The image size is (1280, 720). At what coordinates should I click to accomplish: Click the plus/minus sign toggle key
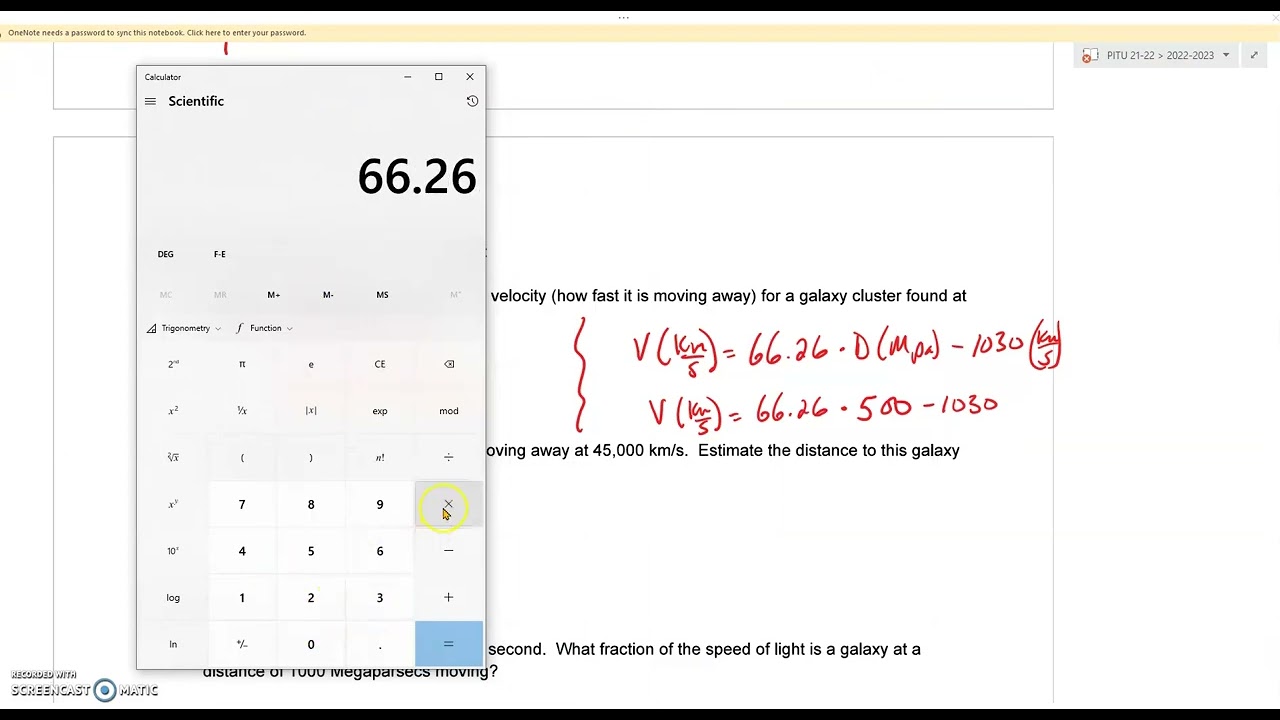point(242,644)
